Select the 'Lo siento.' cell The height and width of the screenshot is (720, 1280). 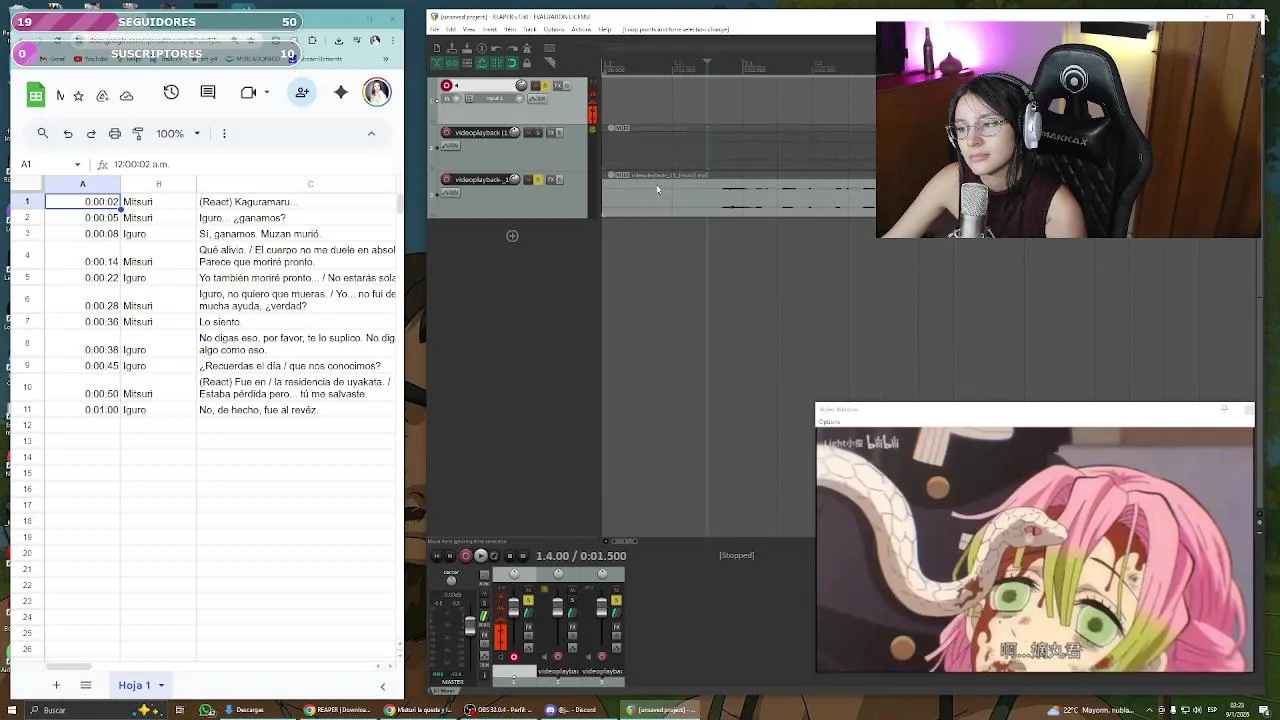[x=298, y=322]
